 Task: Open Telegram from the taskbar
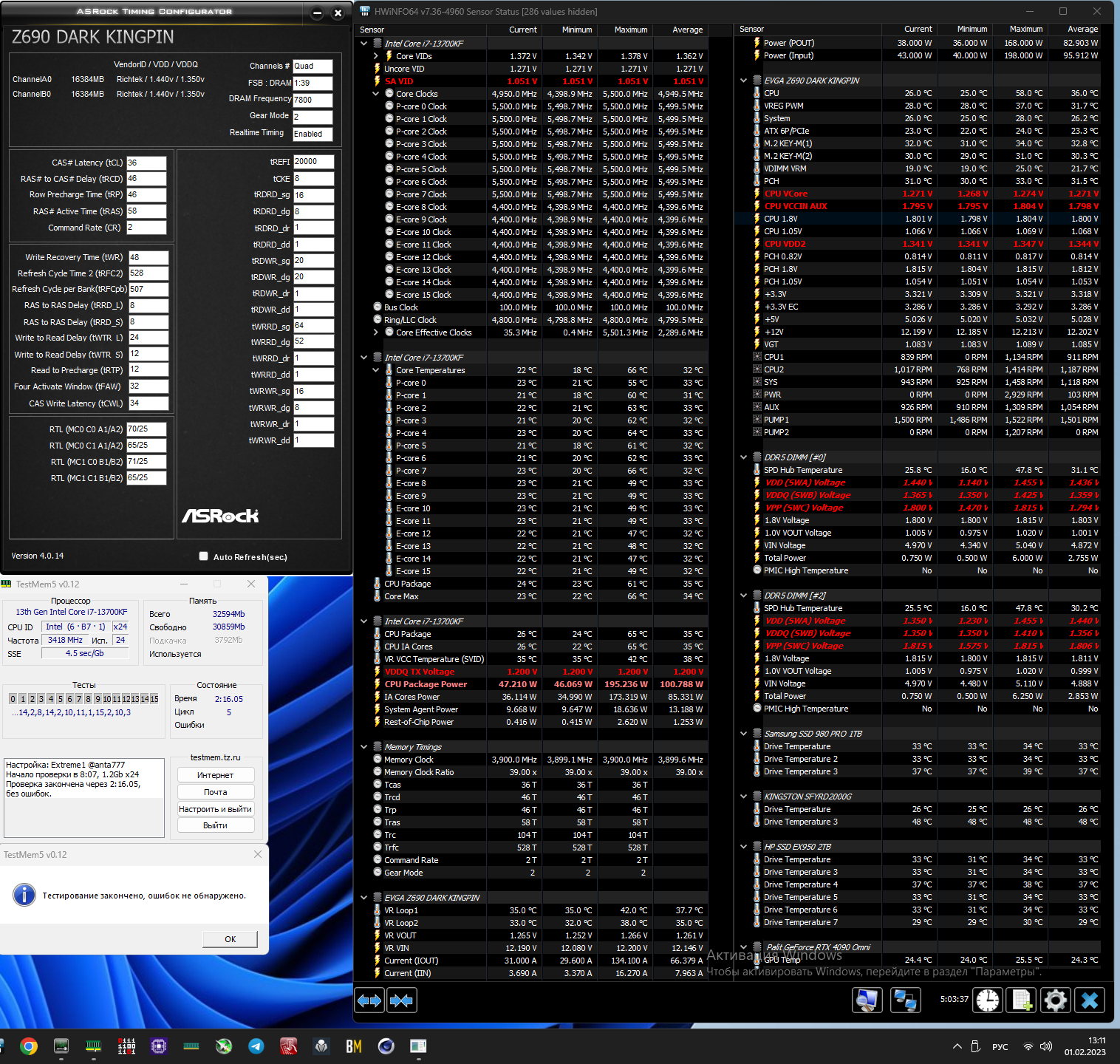256,1046
